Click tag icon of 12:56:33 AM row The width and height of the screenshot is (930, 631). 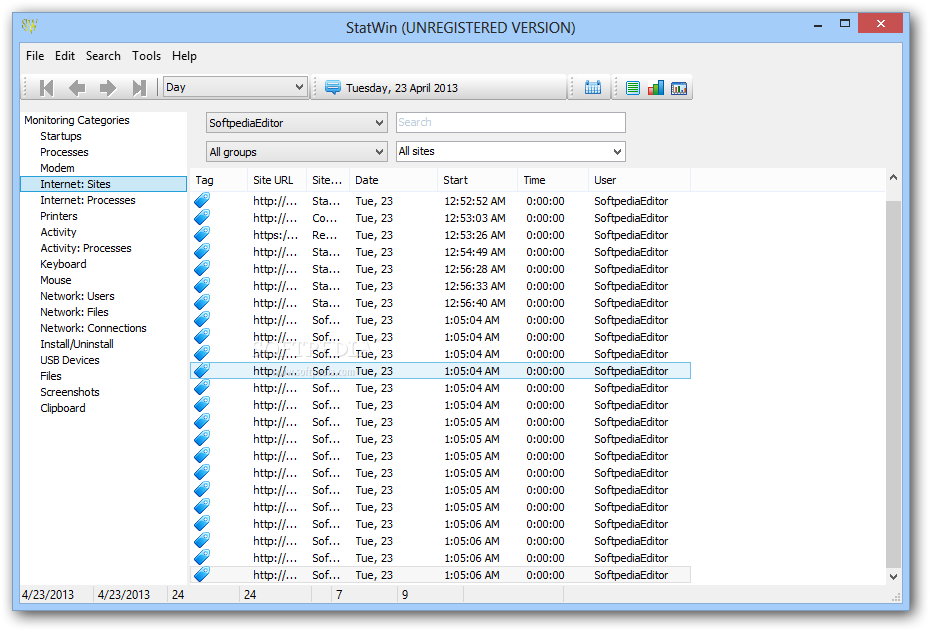pos(202,285)
